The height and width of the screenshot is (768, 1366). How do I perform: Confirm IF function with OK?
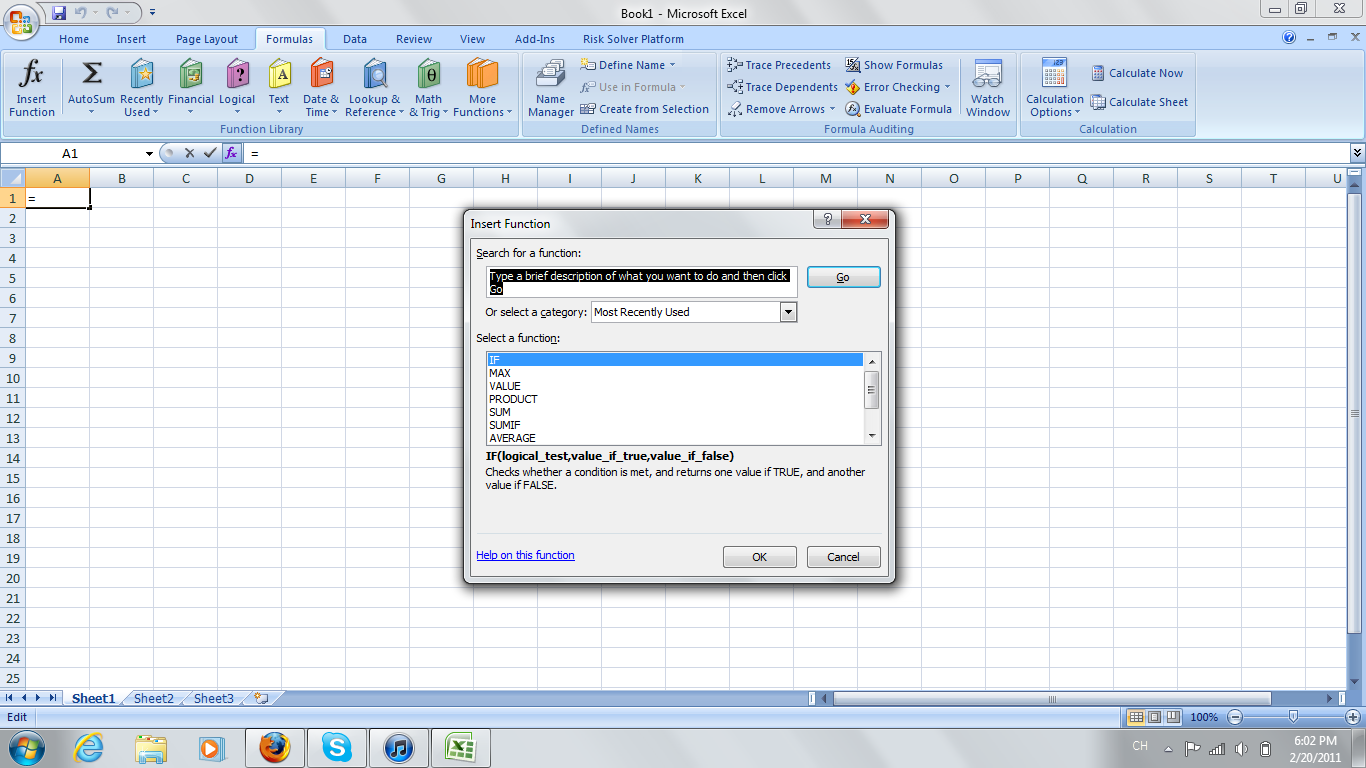coord(759,556)
